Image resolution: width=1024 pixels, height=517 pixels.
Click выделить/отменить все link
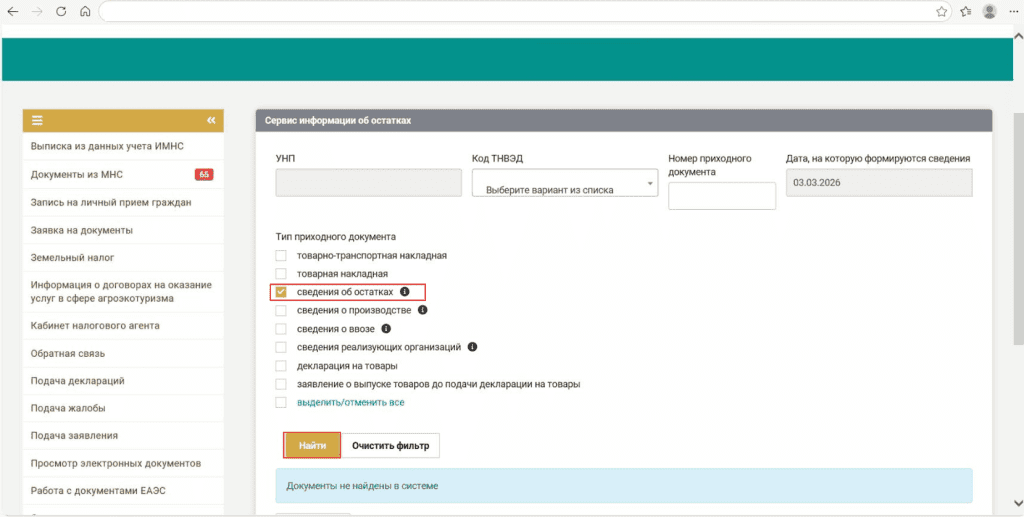351,402
